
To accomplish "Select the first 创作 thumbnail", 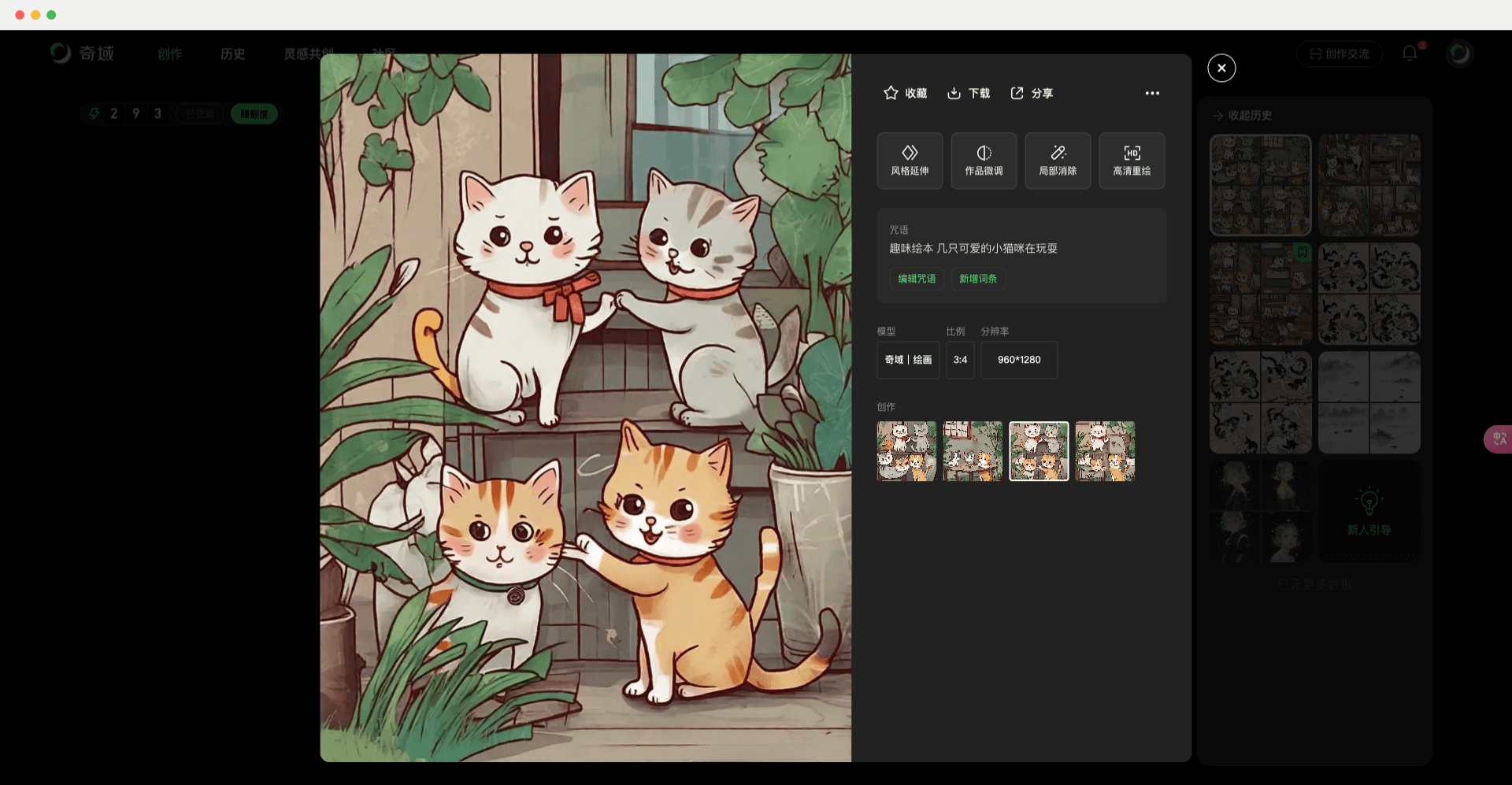I will click(x=907, y=451).
